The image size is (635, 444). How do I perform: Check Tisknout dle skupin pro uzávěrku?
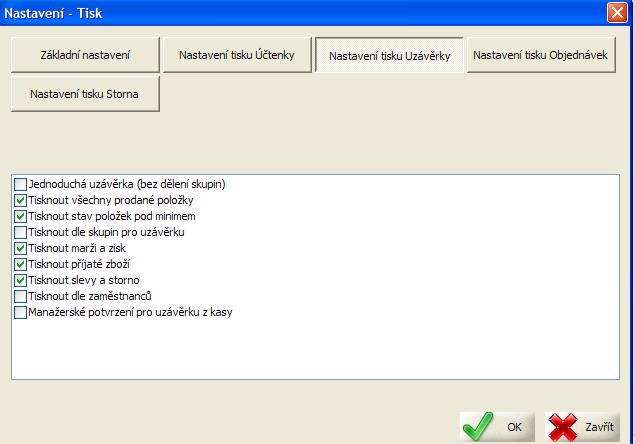coord(21,232)
